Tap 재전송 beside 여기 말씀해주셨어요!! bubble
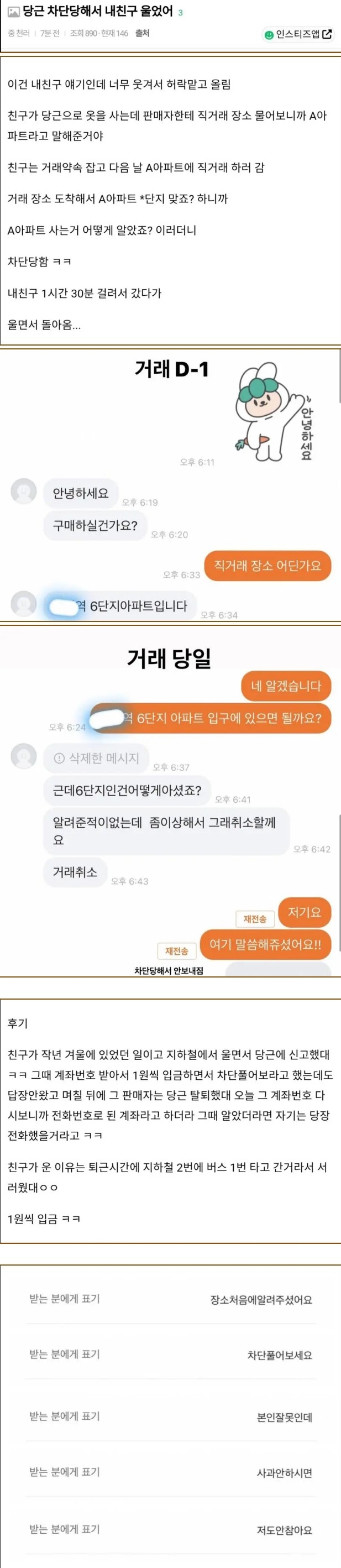This screenshot has width=341, height=1568. click(x=177, y=951)
